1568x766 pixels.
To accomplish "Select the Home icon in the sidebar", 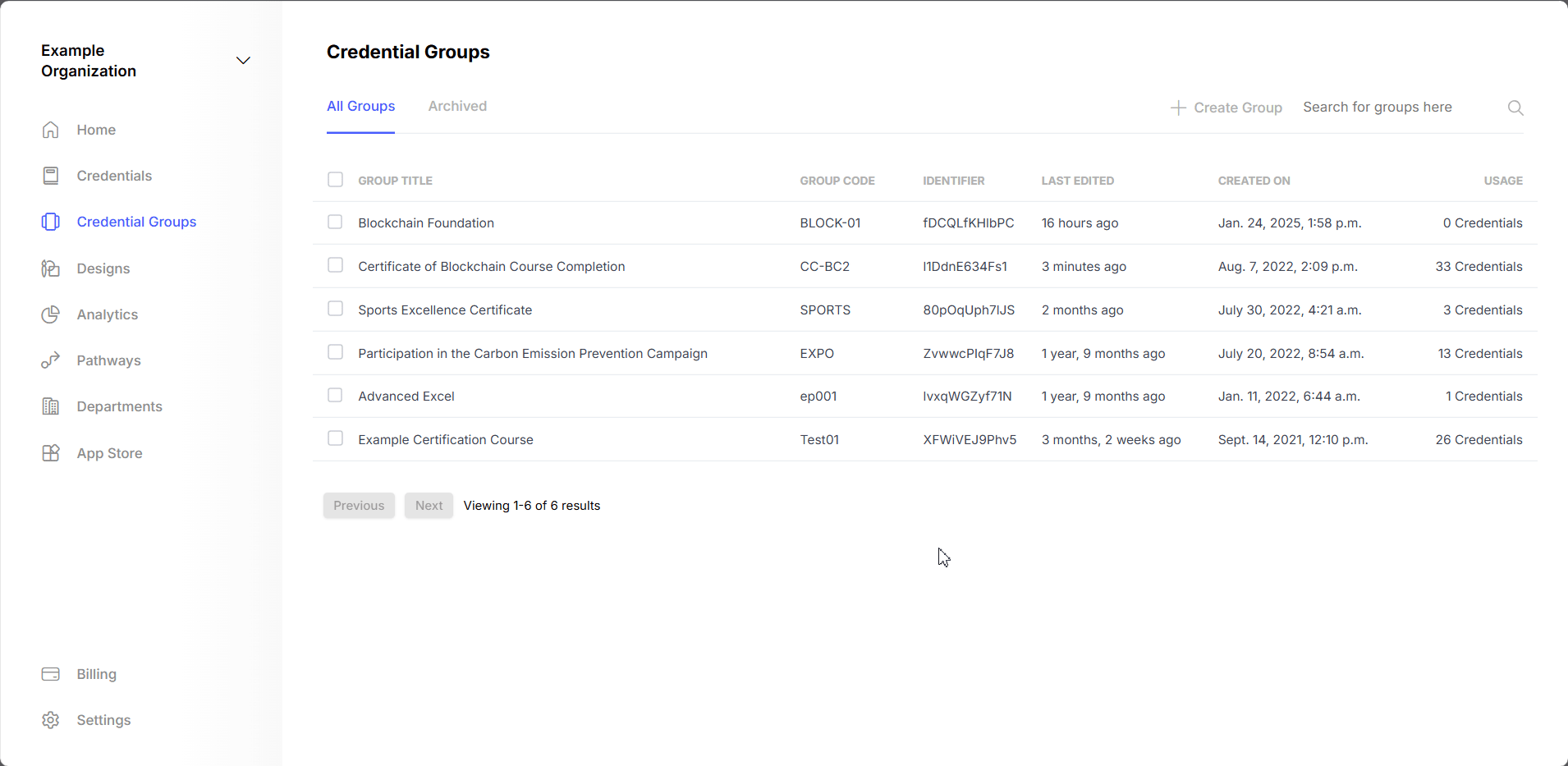I will click(49, 129).
